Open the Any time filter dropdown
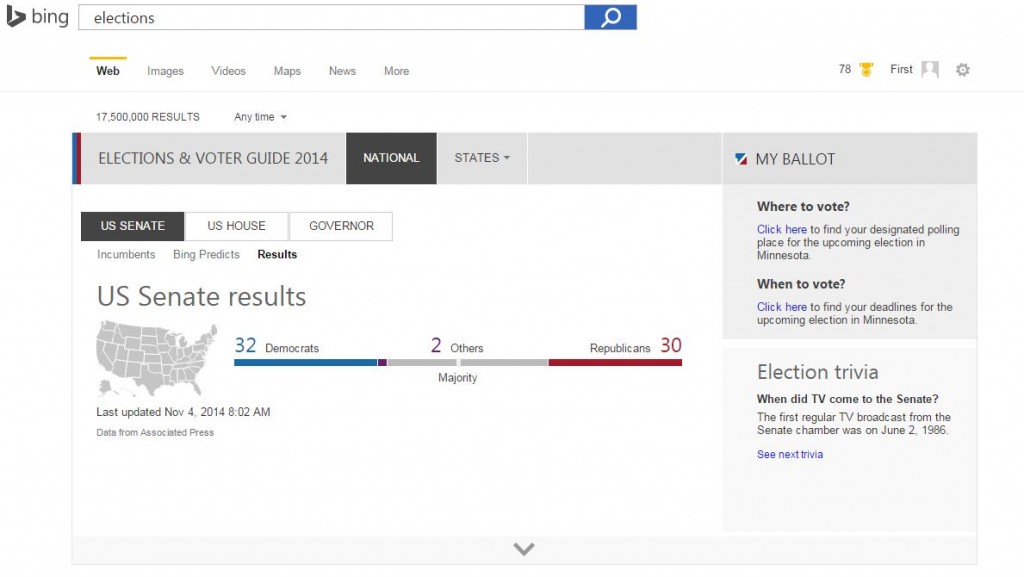This screenshot has height=577, width=1024. (261, 117)
